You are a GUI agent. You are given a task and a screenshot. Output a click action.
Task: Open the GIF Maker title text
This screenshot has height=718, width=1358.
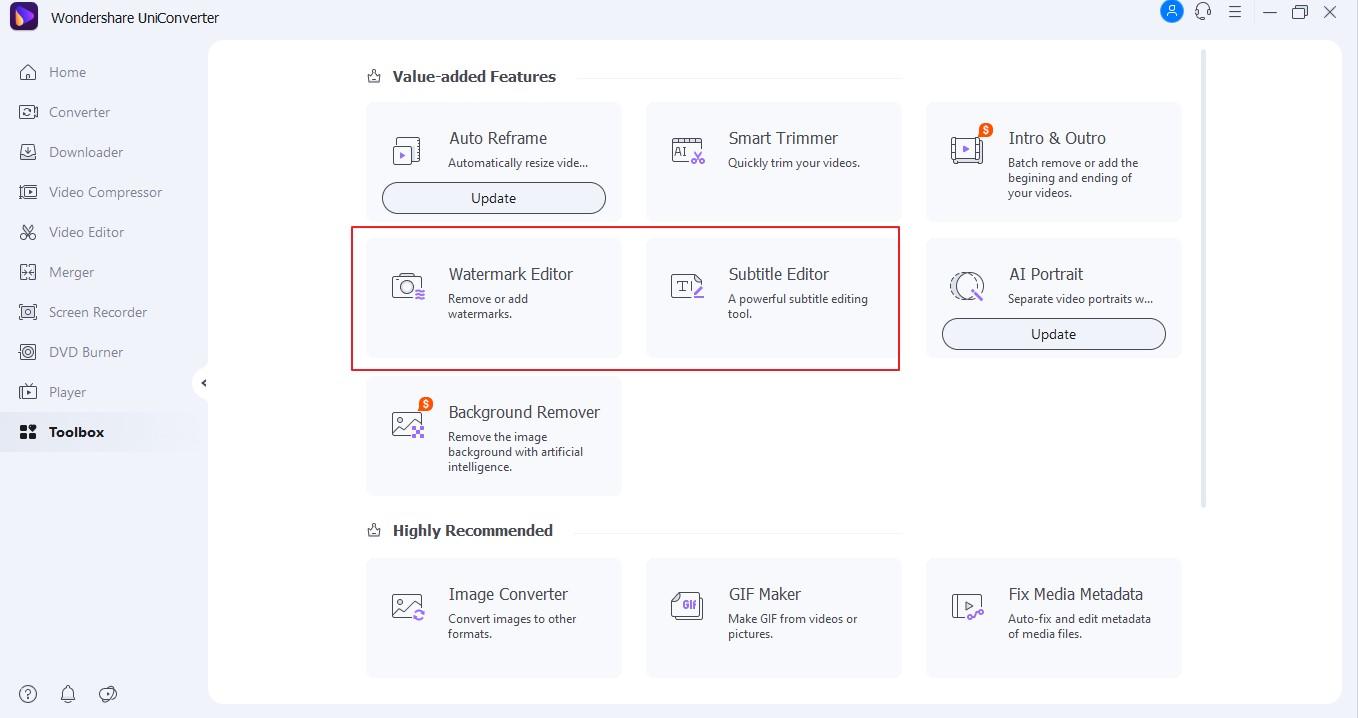[765, 594]
